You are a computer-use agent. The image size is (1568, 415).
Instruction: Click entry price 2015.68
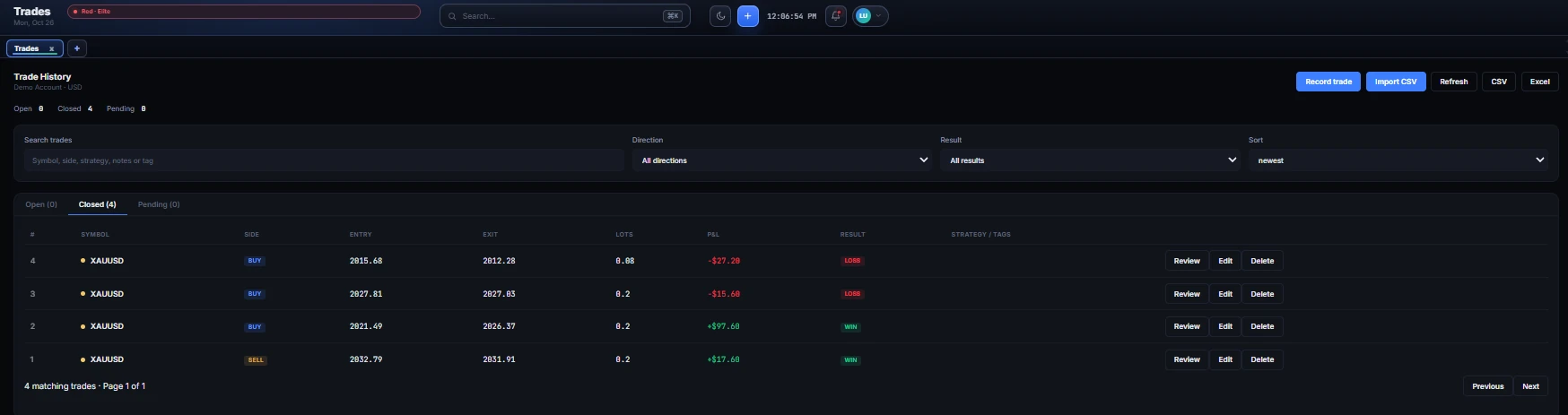[366, 261]
